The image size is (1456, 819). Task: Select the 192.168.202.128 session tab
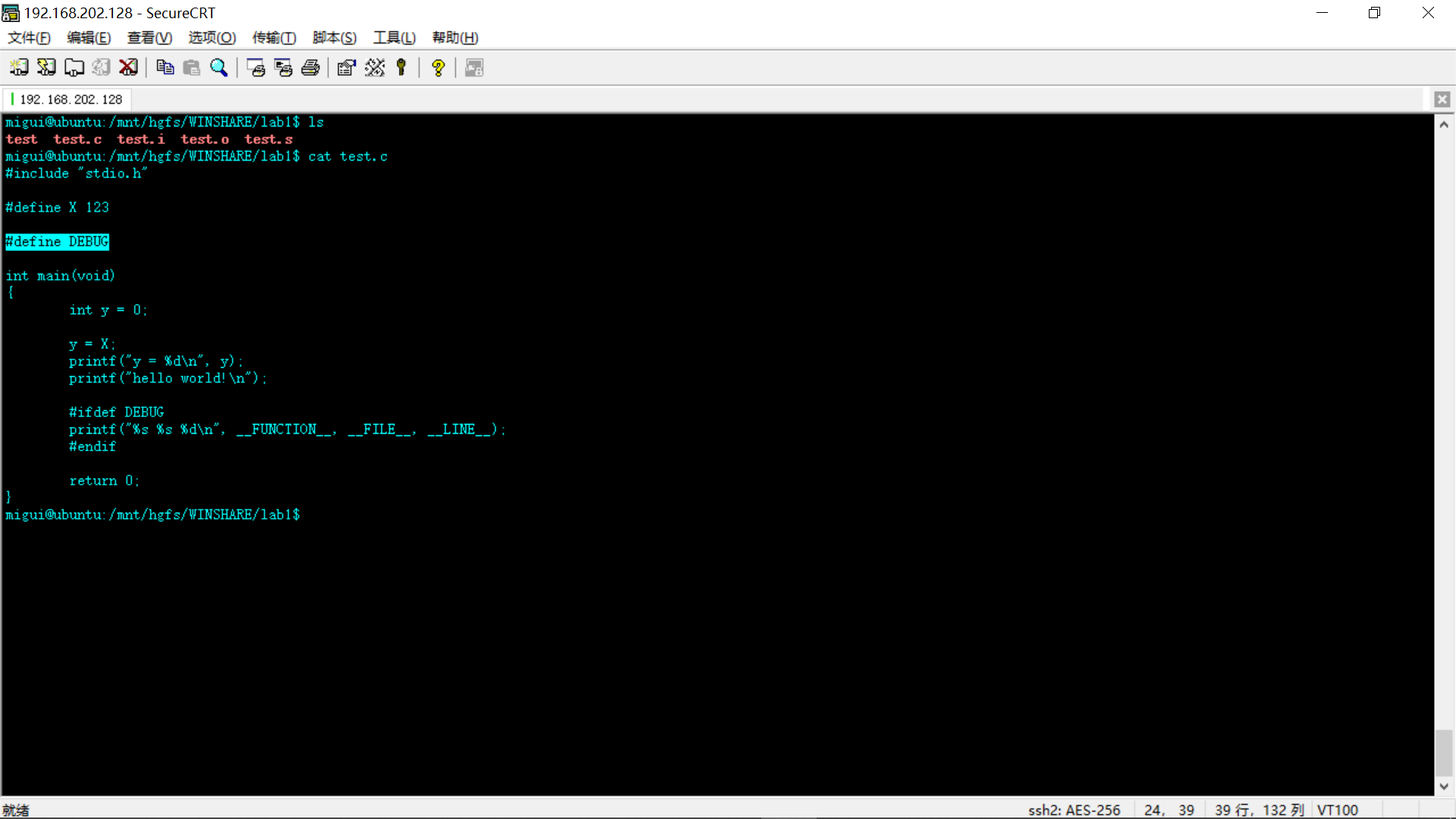70,99
